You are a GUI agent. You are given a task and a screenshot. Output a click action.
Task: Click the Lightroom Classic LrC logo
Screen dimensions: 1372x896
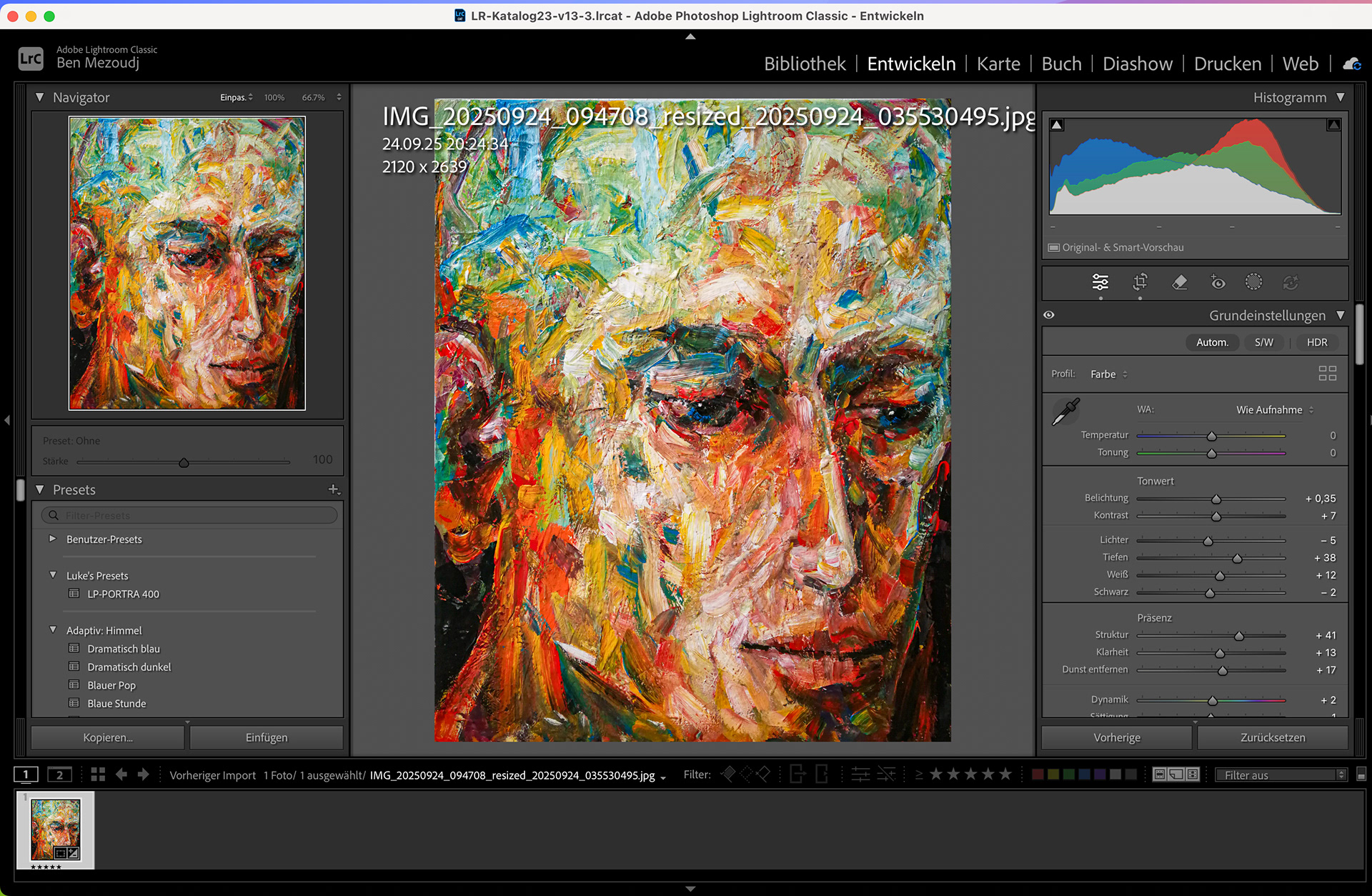31,59
